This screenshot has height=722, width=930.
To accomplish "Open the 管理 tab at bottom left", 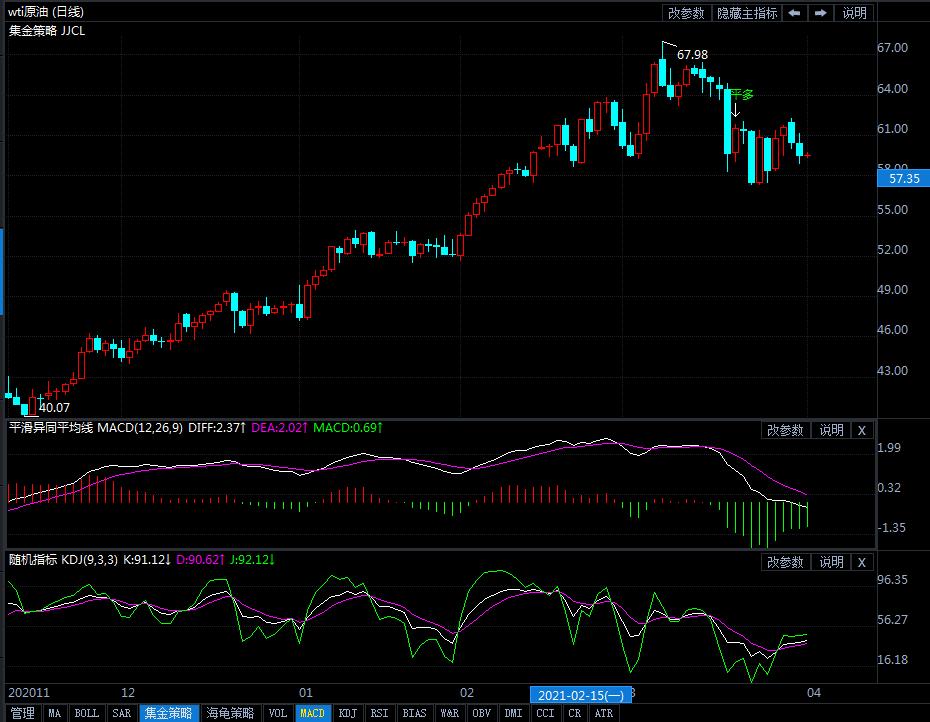I will pos(22,713).
